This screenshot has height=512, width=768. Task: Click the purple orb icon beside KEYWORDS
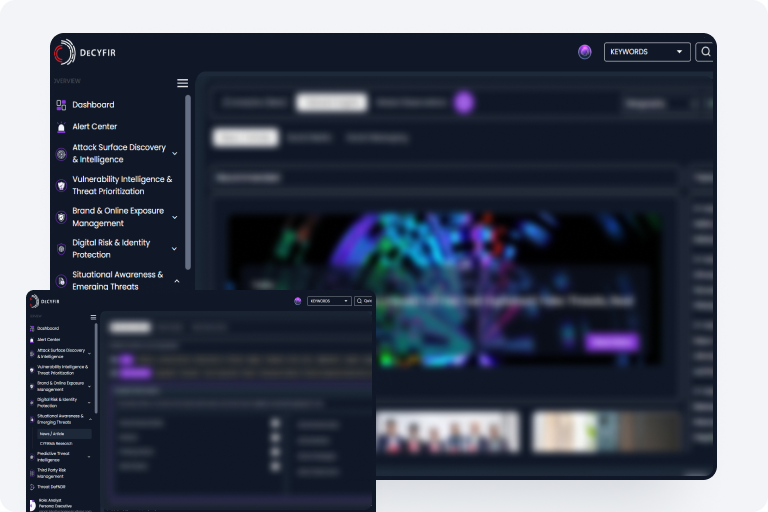[x=585, y=52]
